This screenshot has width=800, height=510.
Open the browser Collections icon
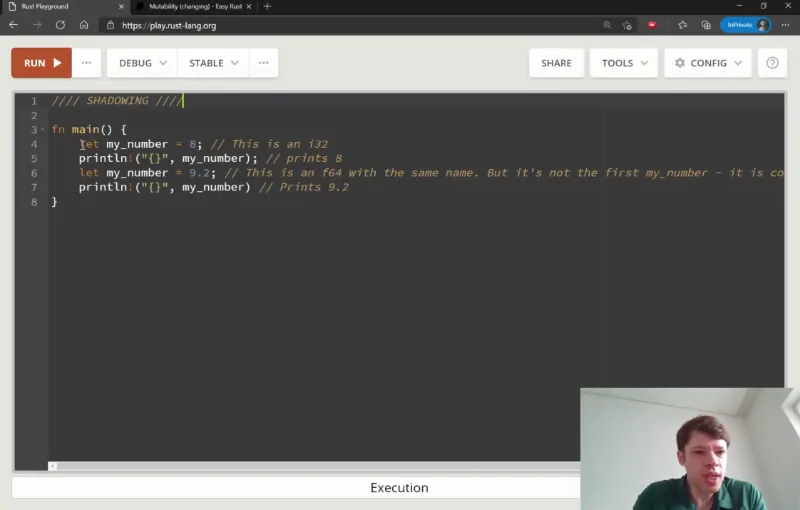pyautogui.click(x=705, y=25)
